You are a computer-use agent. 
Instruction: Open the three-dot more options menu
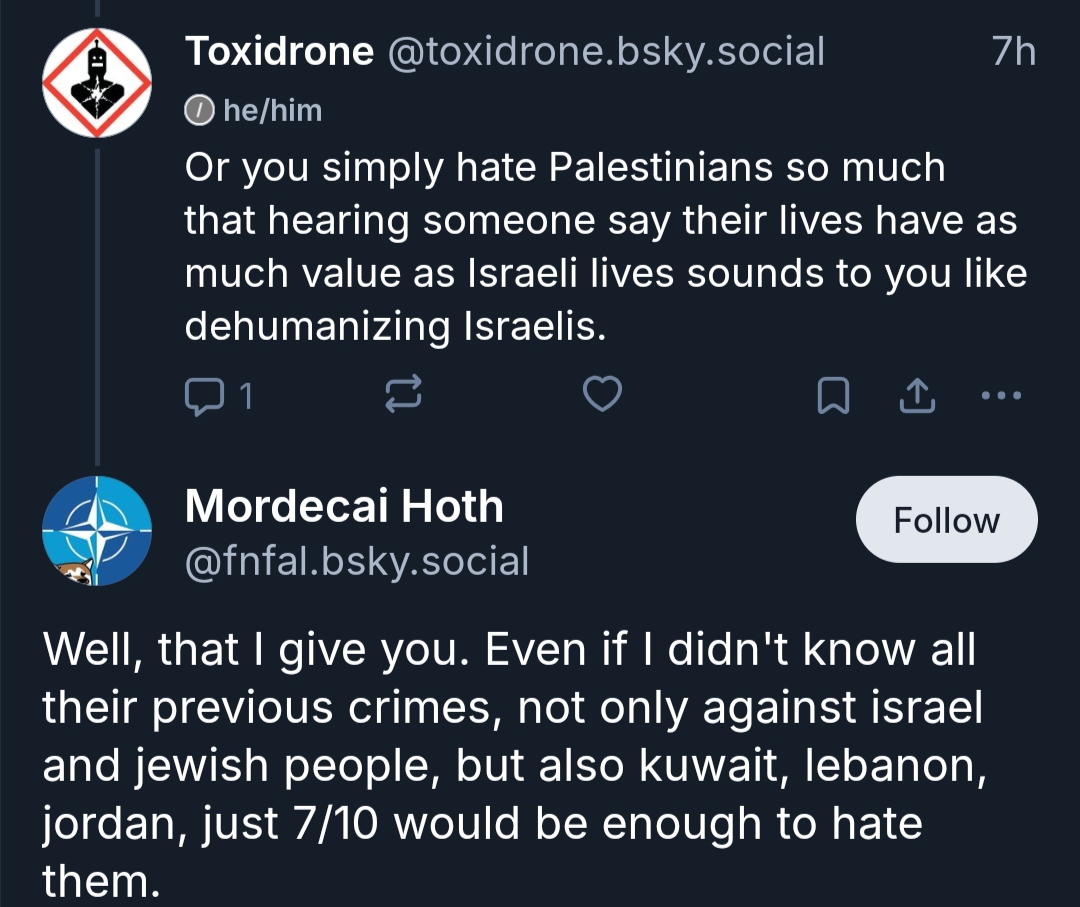pos(1001,397)
